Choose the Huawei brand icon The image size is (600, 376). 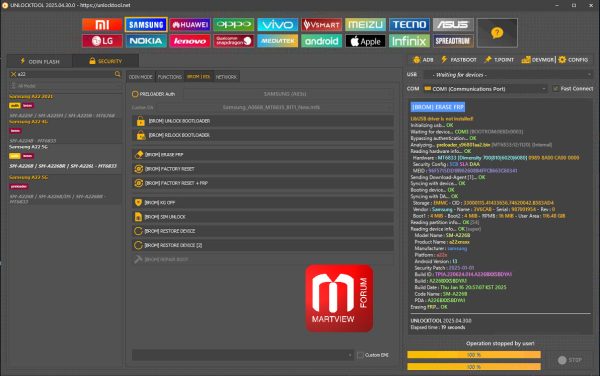click(190, 25)
